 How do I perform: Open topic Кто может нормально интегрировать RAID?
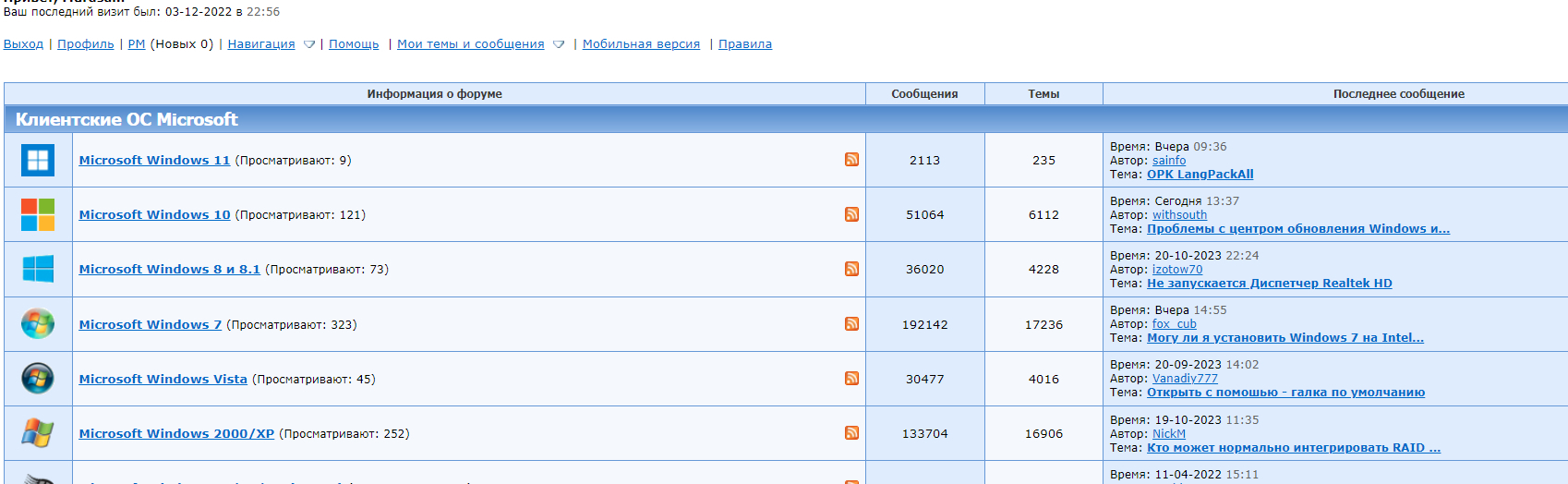(x=1294, y=447)
